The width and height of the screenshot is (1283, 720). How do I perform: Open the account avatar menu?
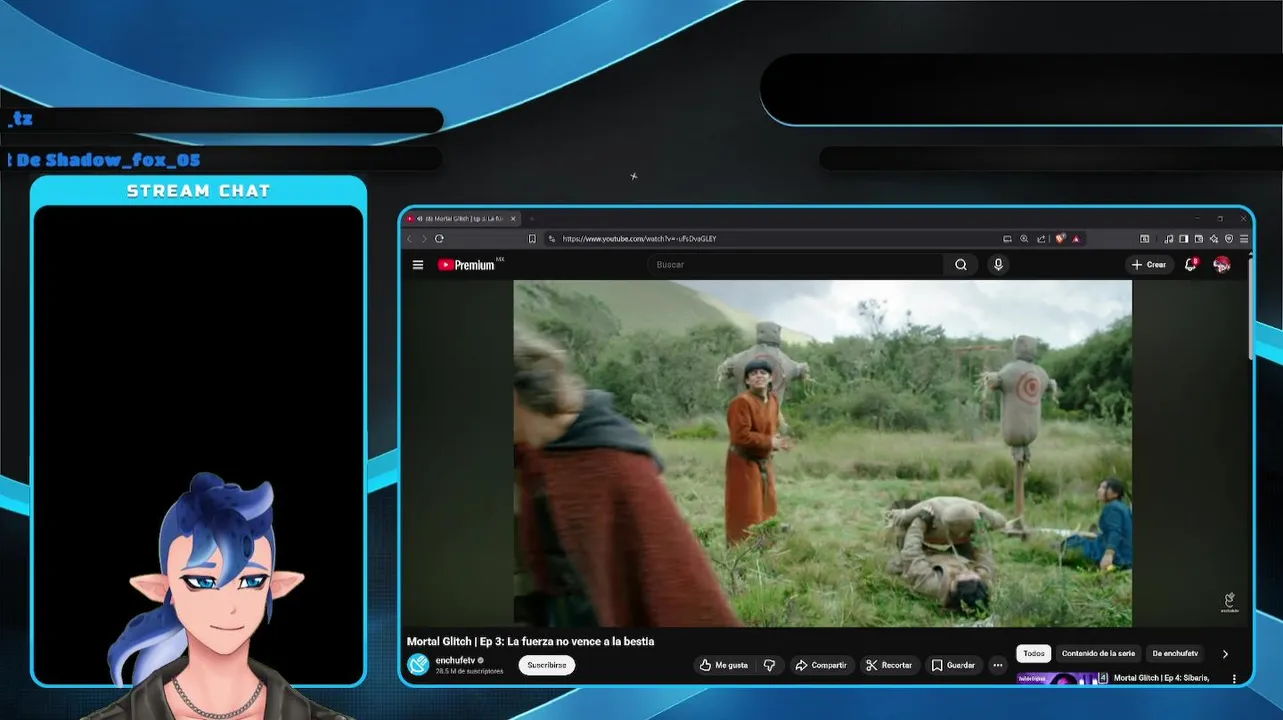pos(1221,264)
